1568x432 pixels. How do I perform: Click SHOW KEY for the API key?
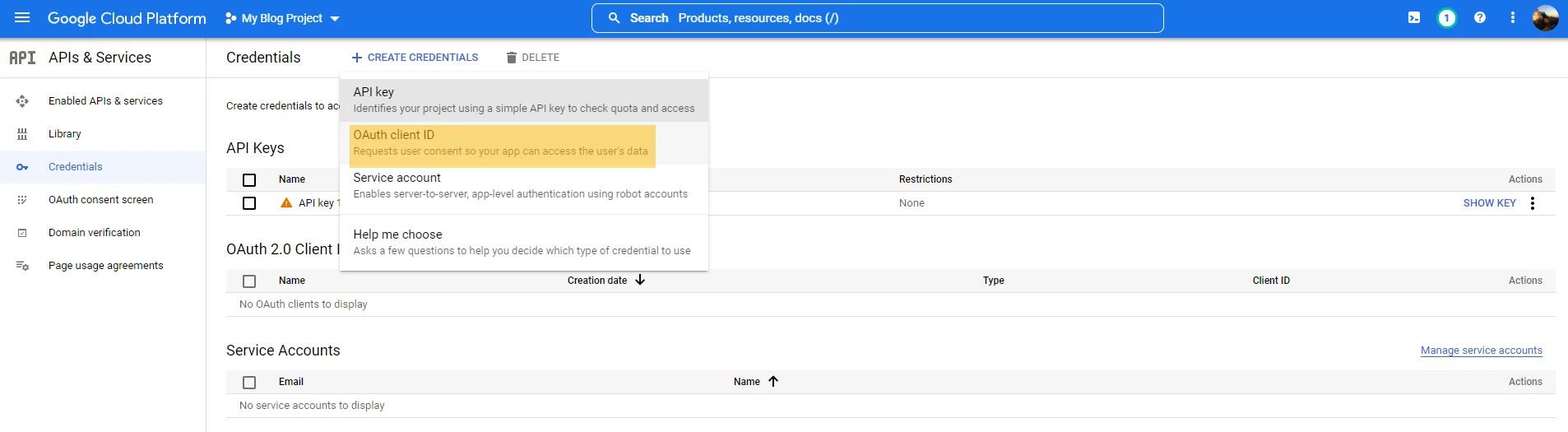click(x=1489, y=203)
